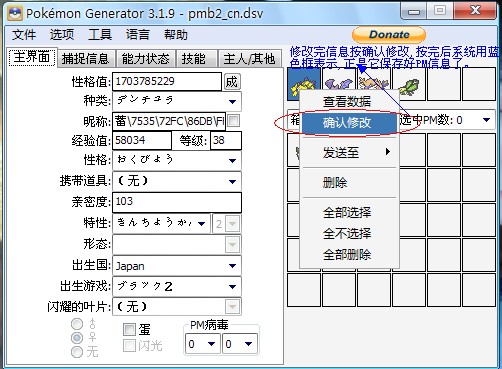The height and width of the screenshot is (369, 502).
Task: Click the 亲密度 field showing 103
Action: (177, 202)
